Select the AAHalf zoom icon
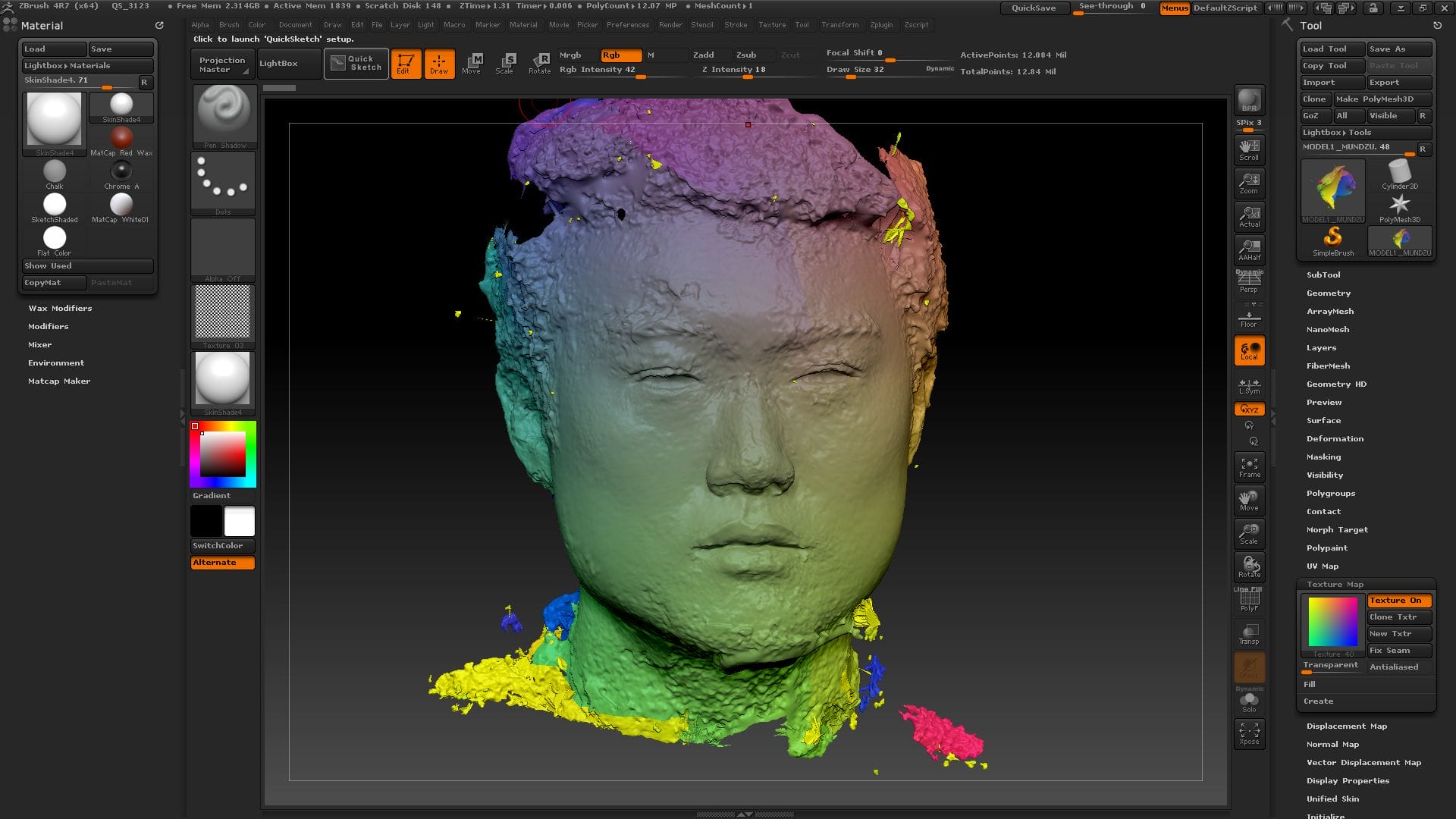This screenshot has height=819, width=1456. pos(1249,249)
